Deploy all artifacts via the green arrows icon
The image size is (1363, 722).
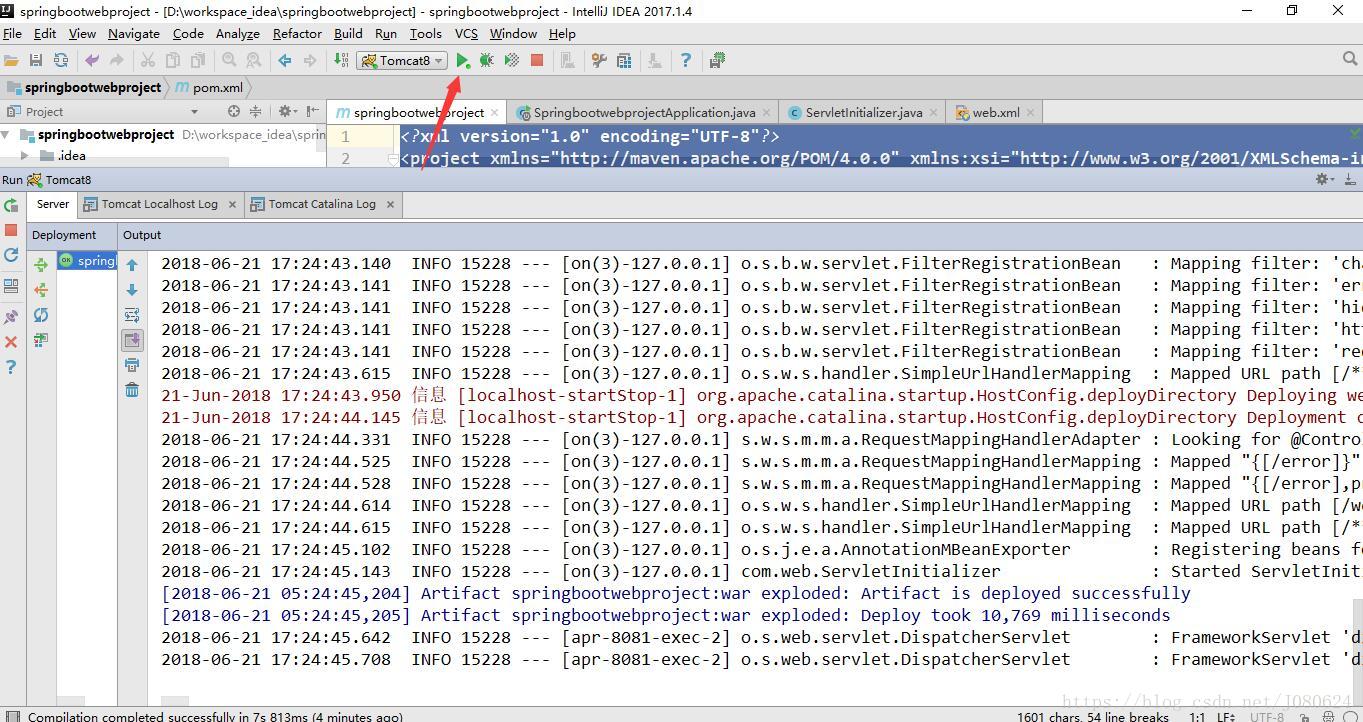click(x=41, y=265)
